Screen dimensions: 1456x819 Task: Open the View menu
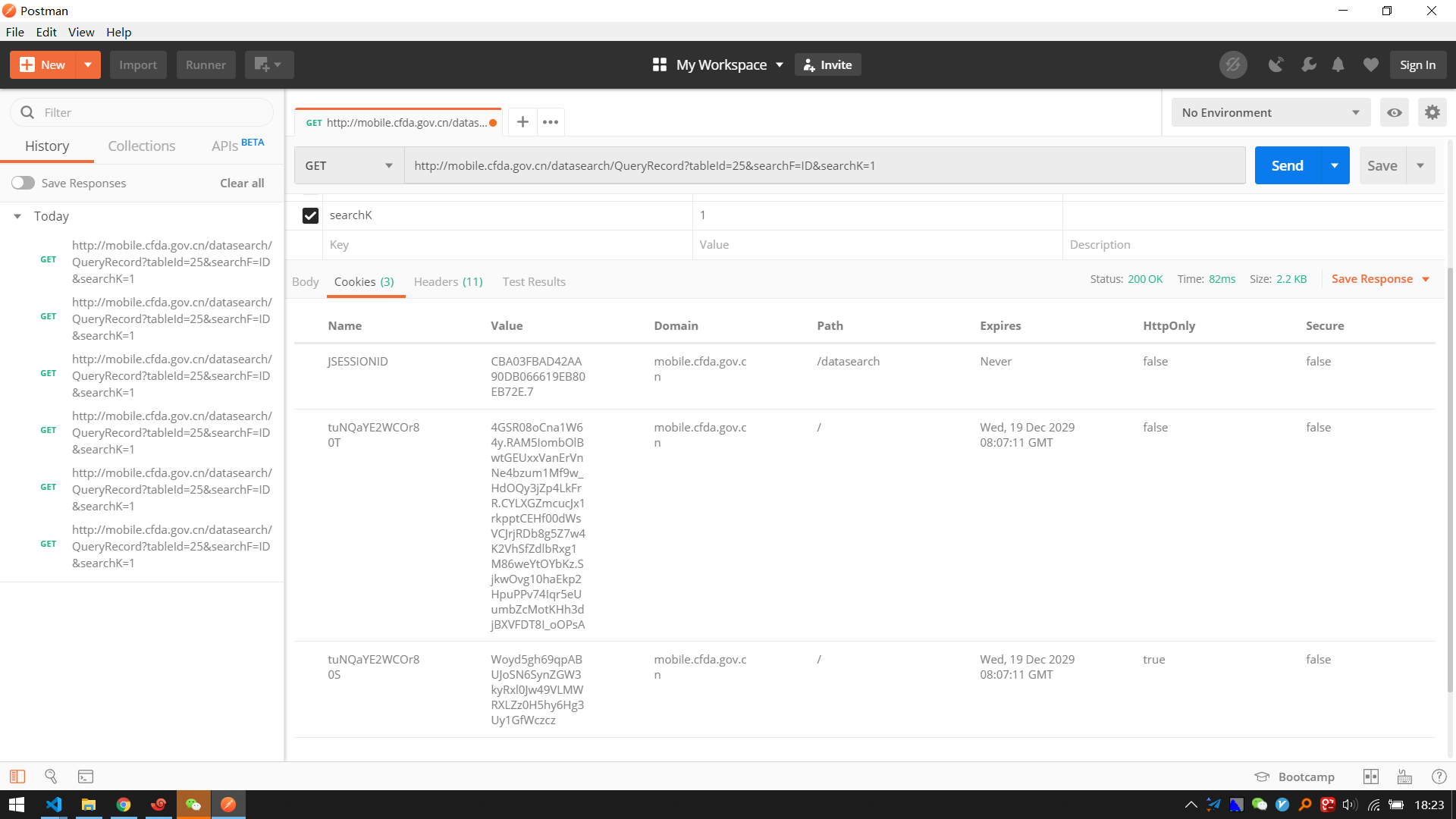pyautogui.click(x=81, y=32)
